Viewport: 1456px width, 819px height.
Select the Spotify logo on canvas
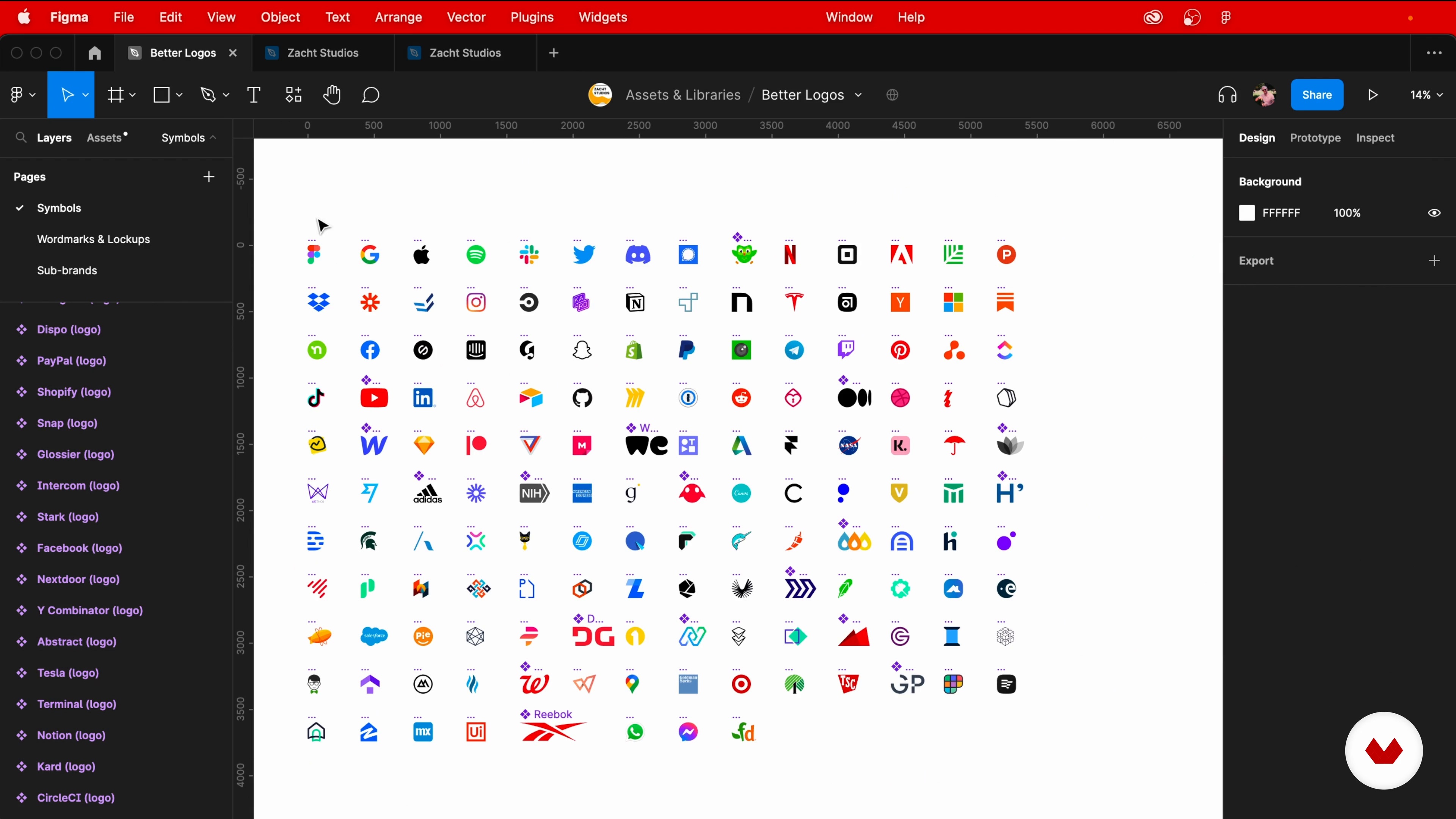(476, 255)
